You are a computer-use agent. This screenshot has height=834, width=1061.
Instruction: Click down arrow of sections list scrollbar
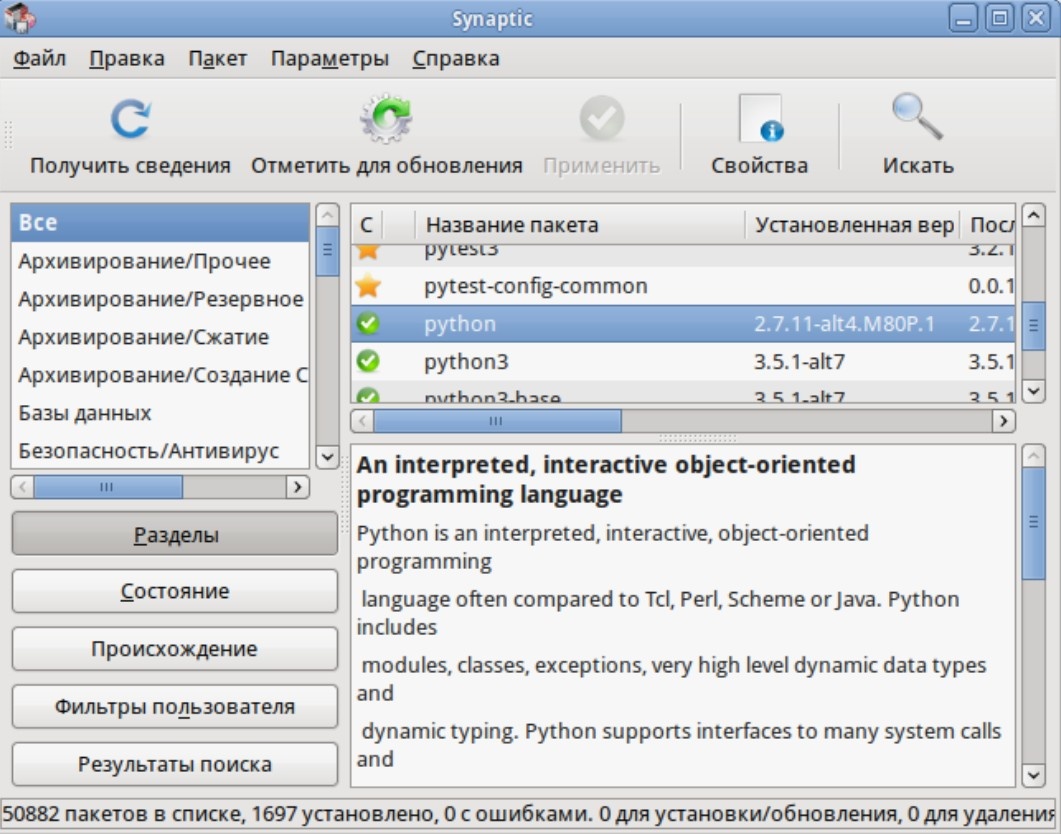pyautogui.click(x=328, y=457)
